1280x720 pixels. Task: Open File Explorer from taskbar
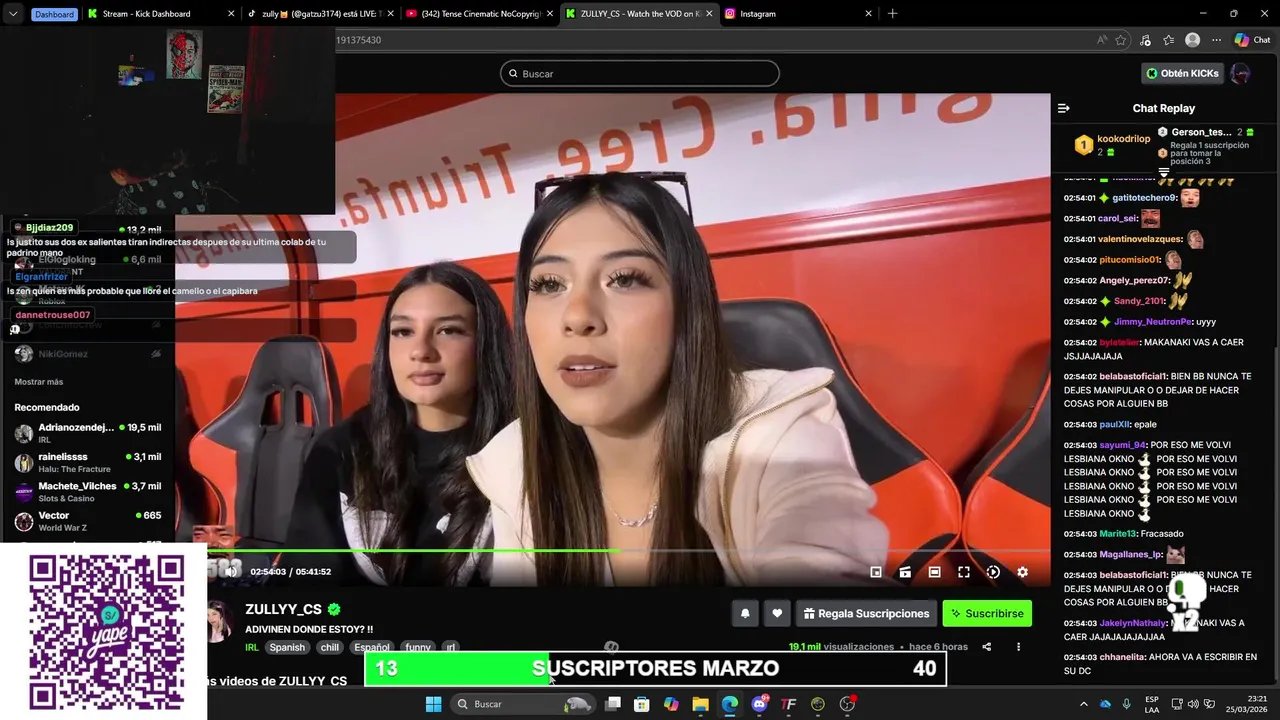pos(701,704)
